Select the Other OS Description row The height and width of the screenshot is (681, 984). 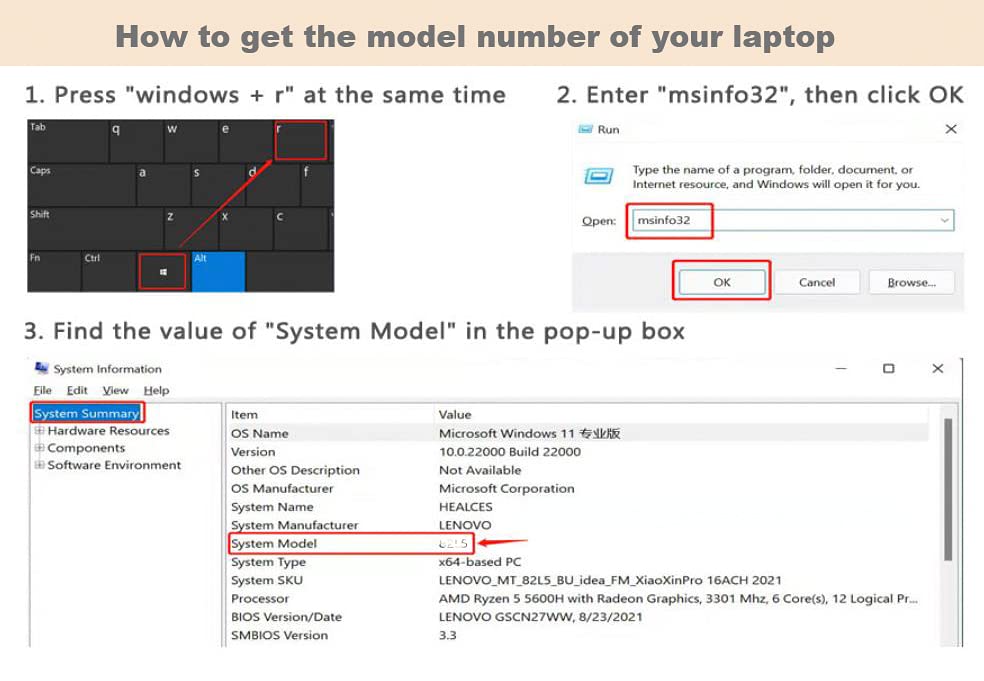pos(577,469)
